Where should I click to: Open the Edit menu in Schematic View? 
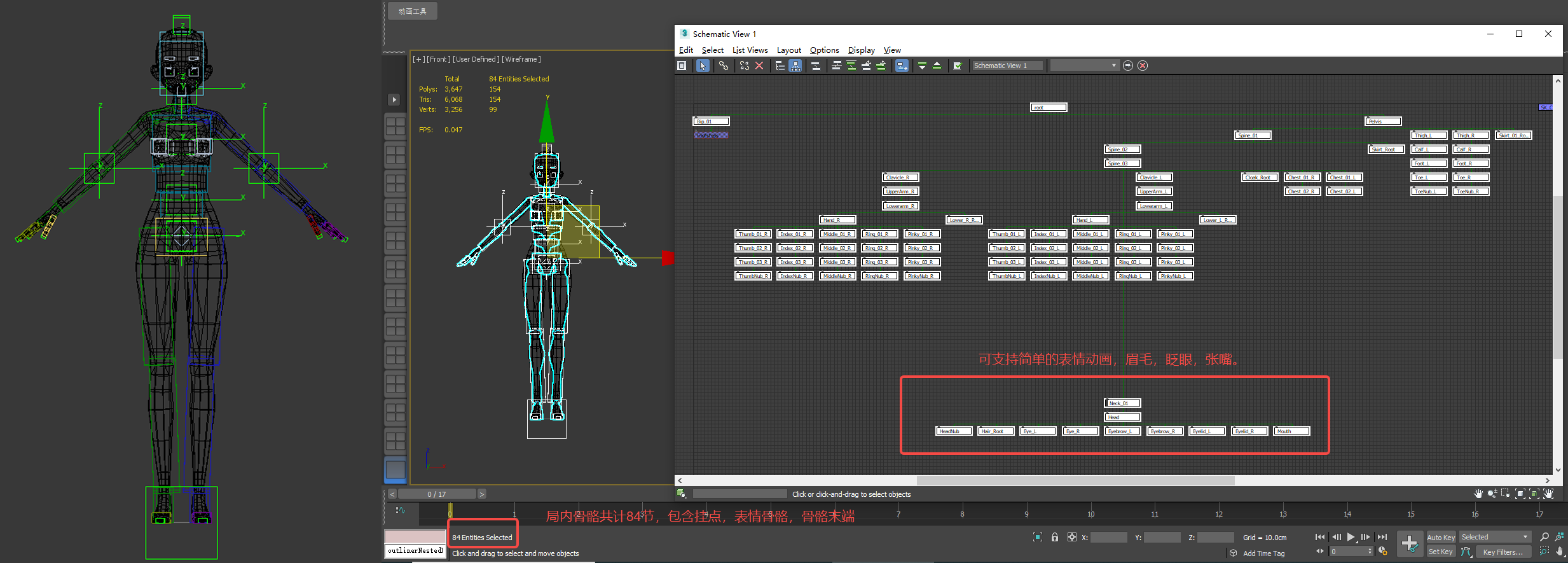point(686,50)
